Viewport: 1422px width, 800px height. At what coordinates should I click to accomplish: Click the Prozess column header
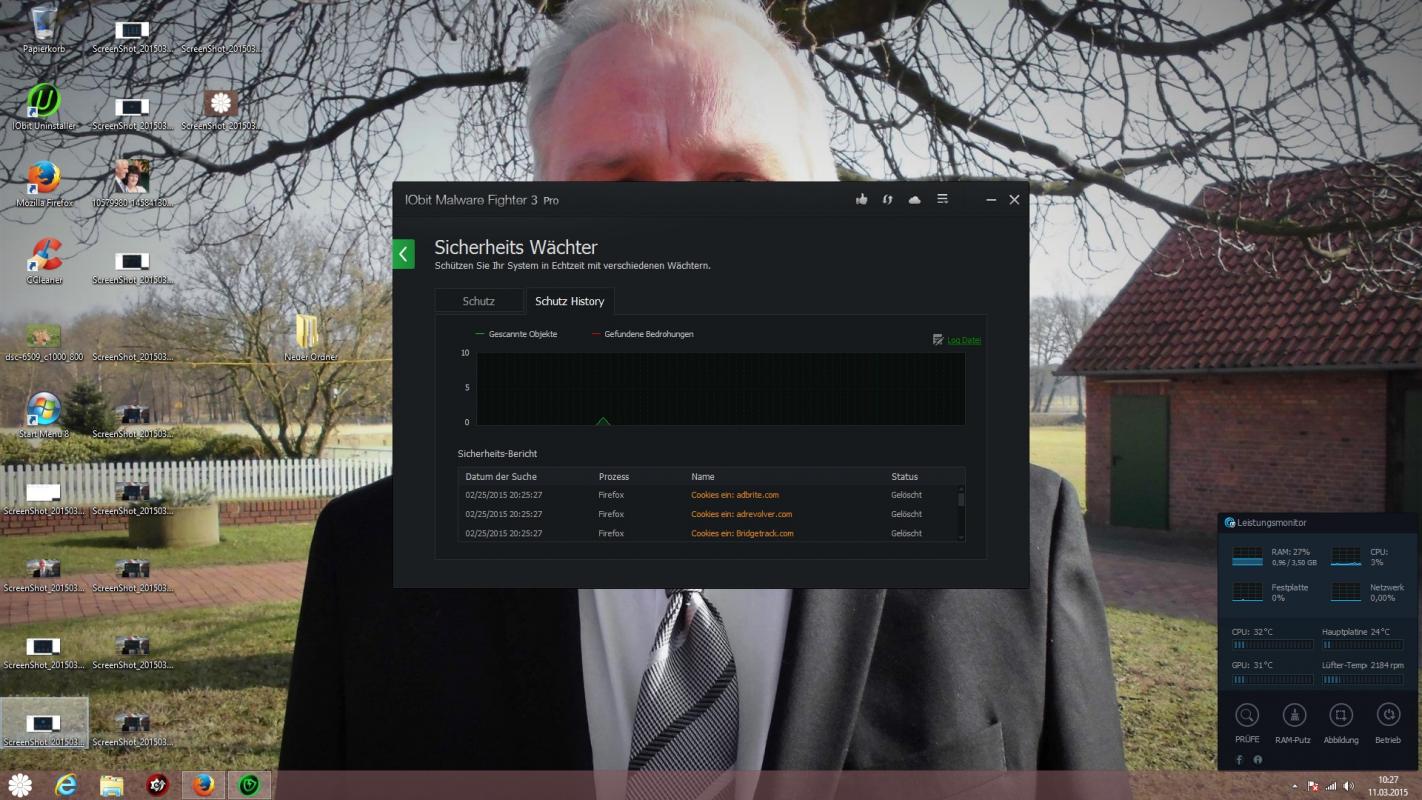pos(614,476)
